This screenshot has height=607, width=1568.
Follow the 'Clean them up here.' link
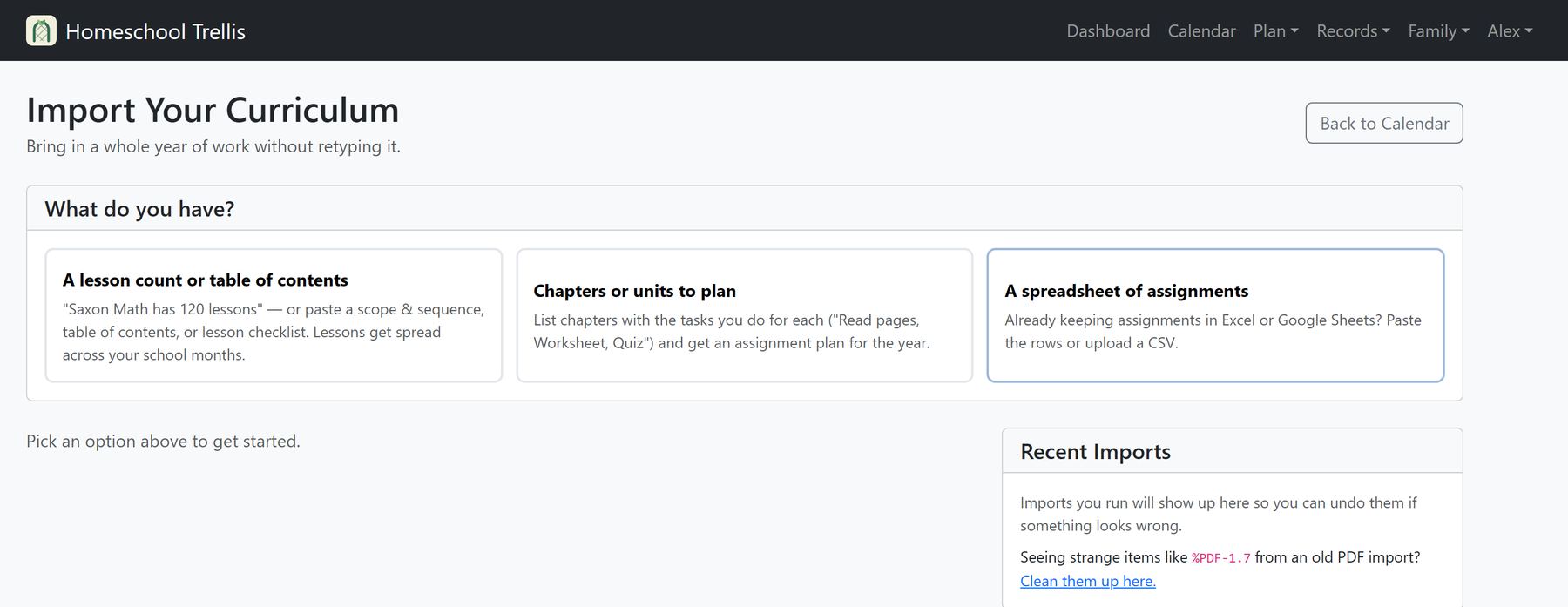click(x=1087, y=581)
